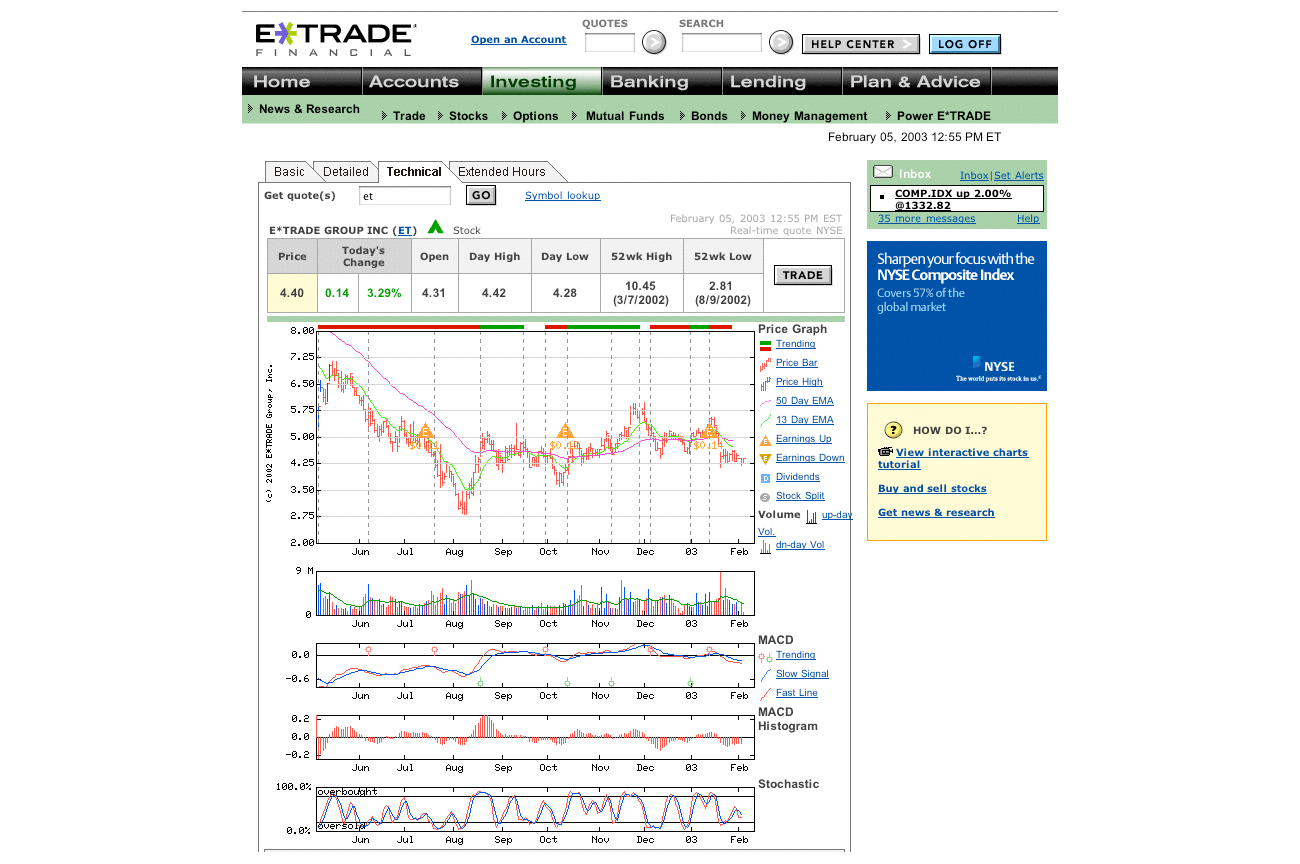Select News & Research submenu item
The image size is (1300, 864).
pos(309,109)
